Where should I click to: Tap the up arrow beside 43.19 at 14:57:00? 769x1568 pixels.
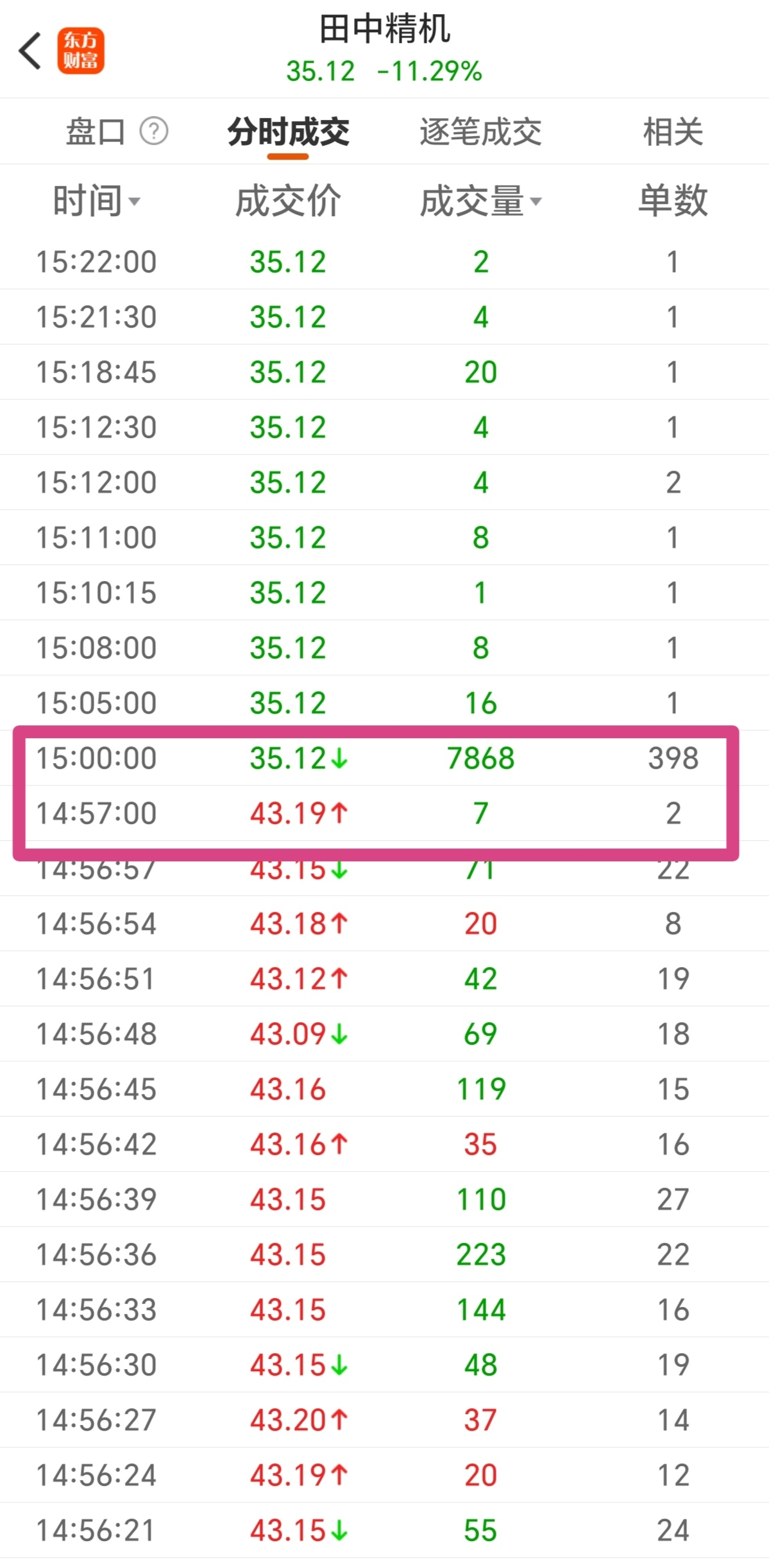point(339,814)
